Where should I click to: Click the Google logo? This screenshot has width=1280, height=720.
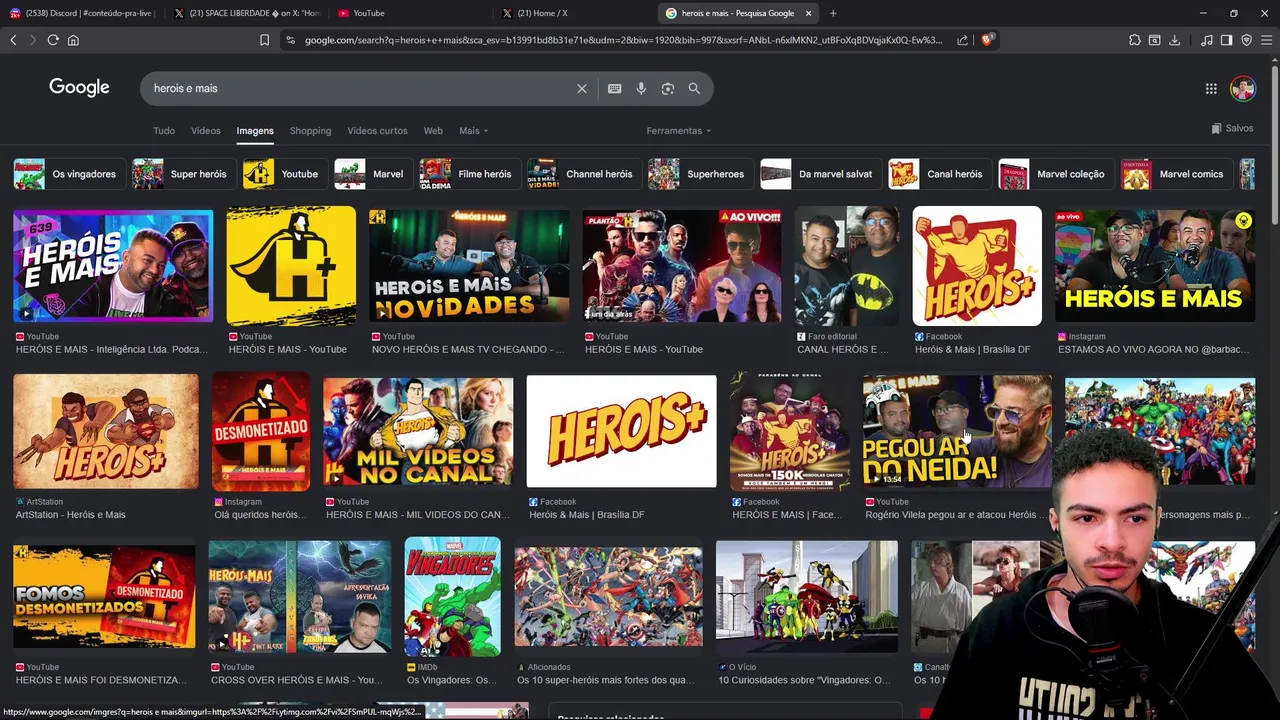point(79,88)
